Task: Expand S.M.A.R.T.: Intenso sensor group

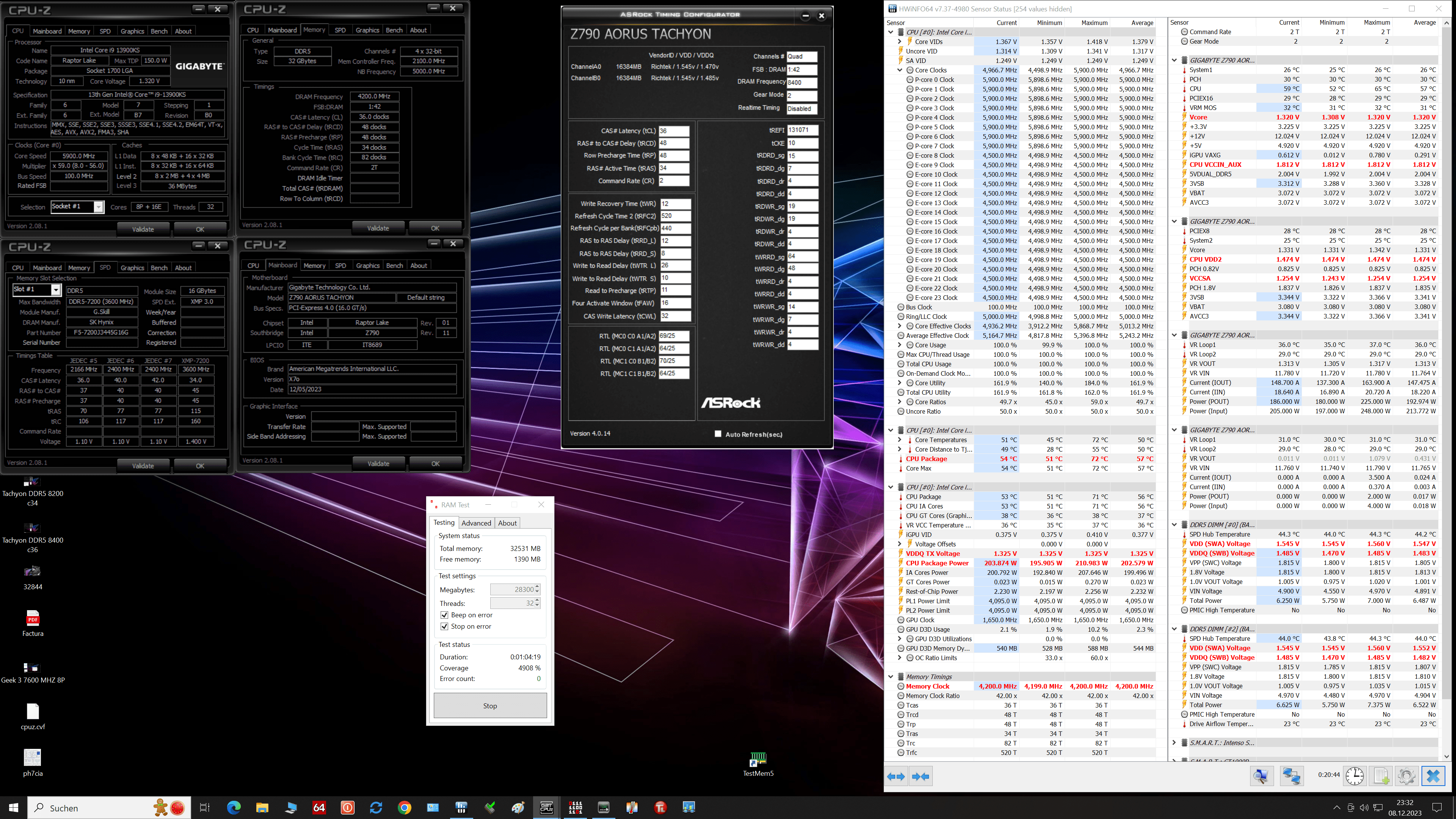Action: 1174,743
